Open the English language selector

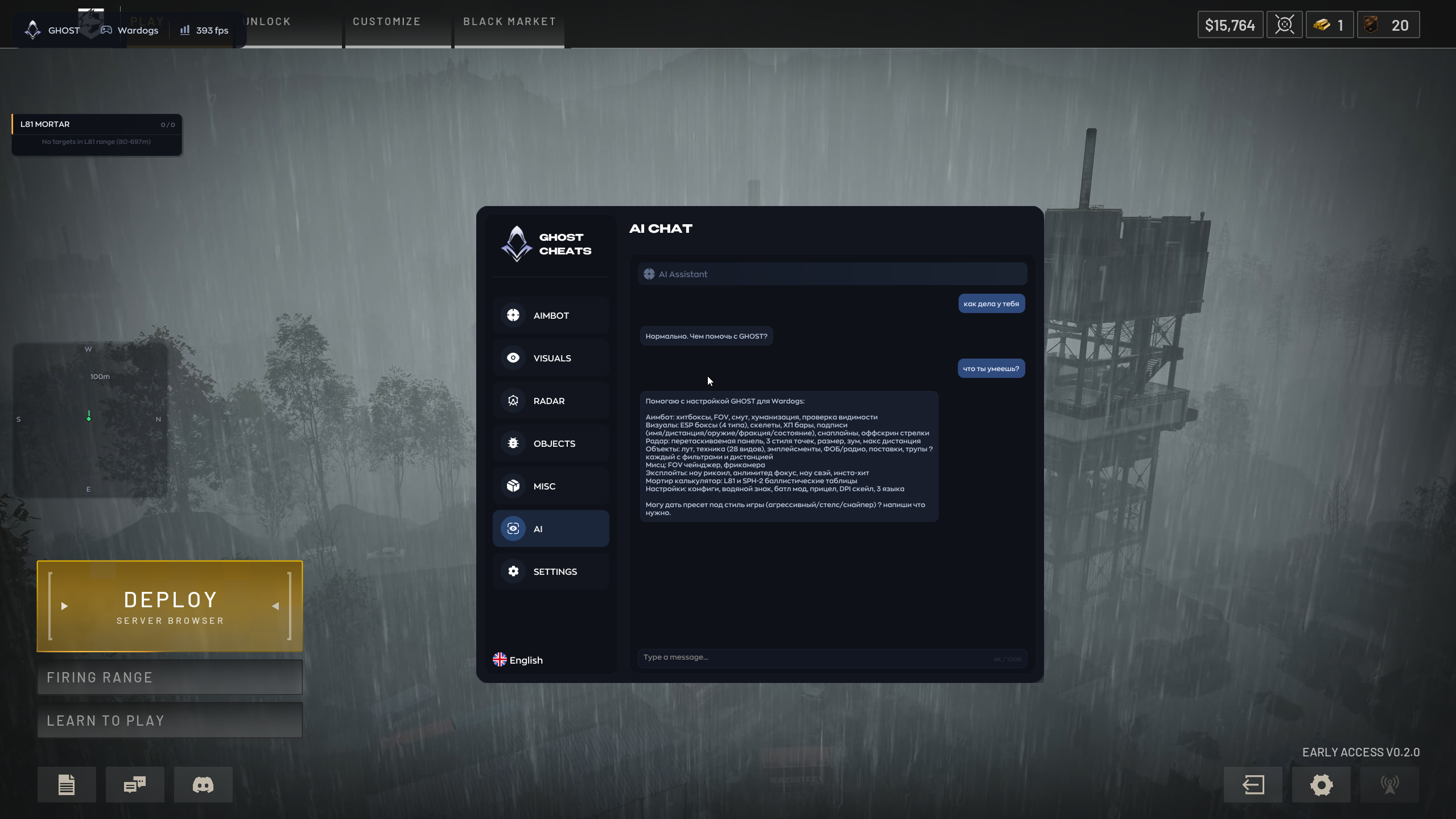[518, 660]
